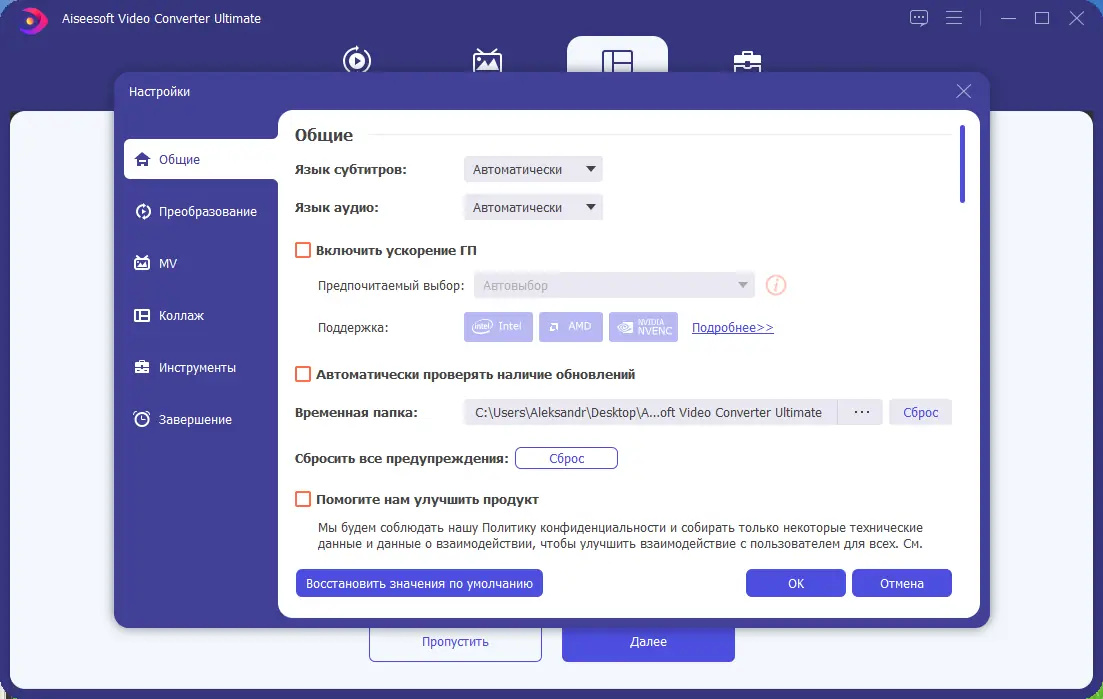
Task: Click Пропустить in the main window
Action: tap(455, 642)
